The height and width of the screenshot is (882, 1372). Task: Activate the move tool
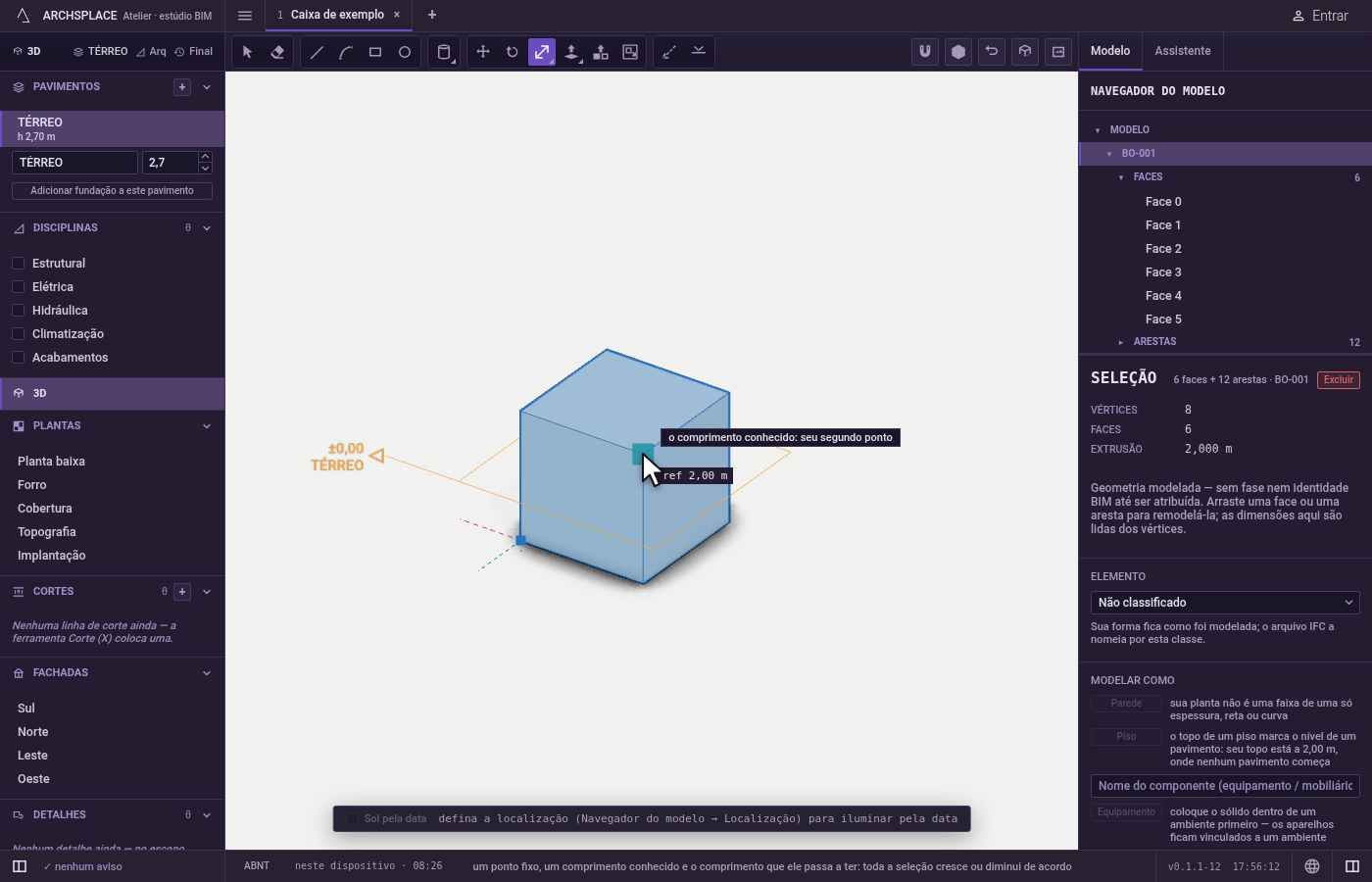(483, 52)
